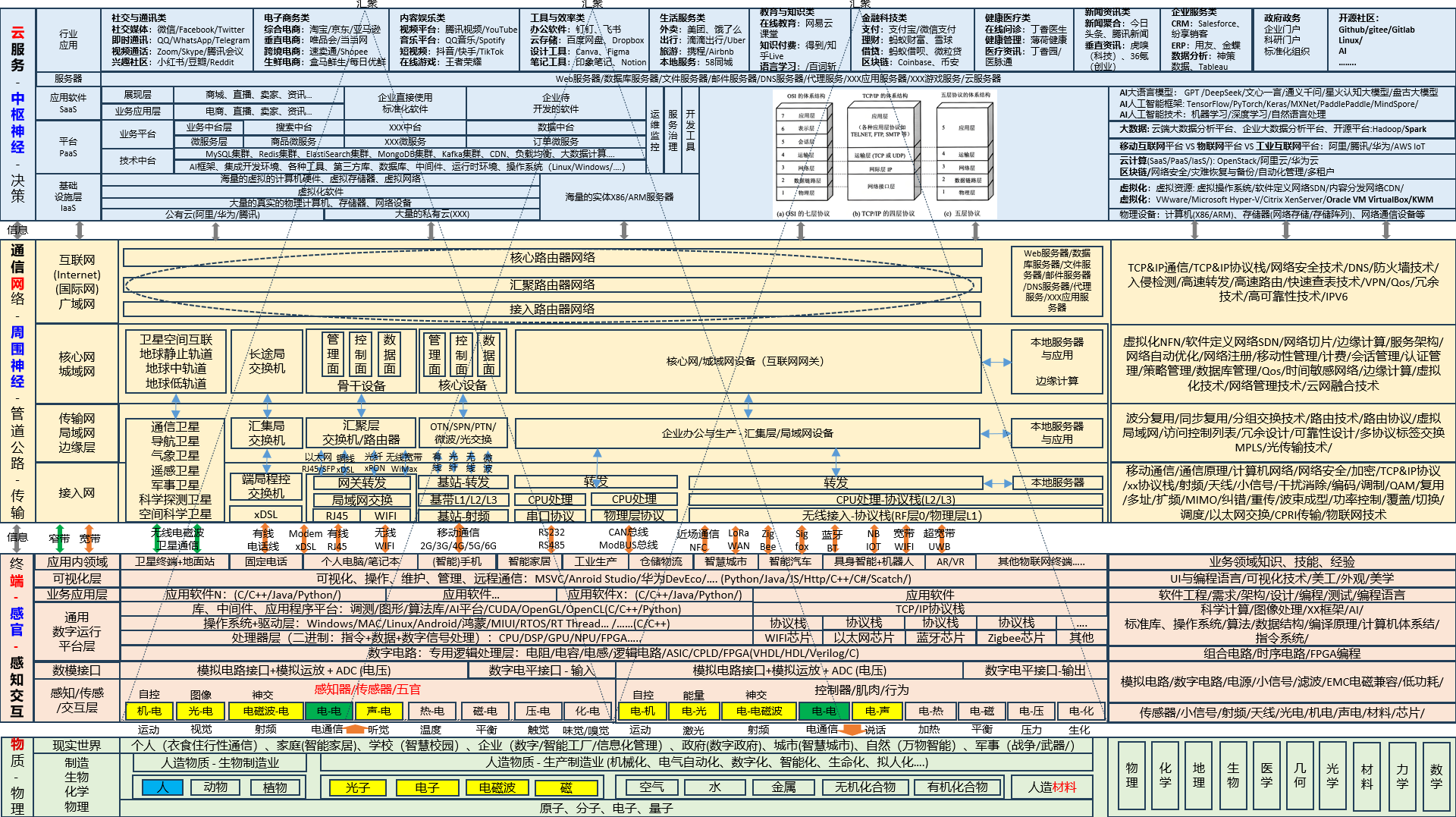Click the 汇聚路由器网络 bar

tap(552, 285)
